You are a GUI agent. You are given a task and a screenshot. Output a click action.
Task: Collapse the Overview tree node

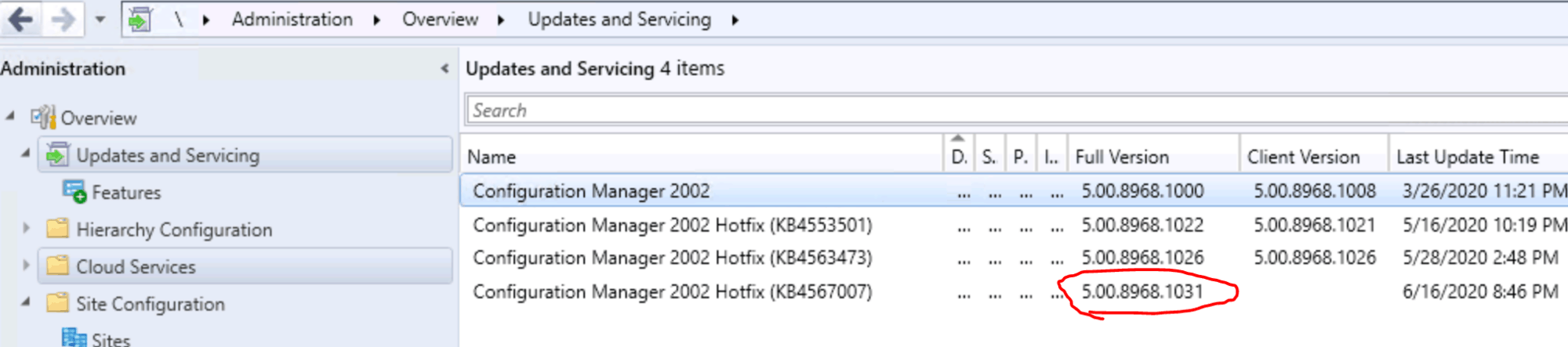(x=10, y=116)
